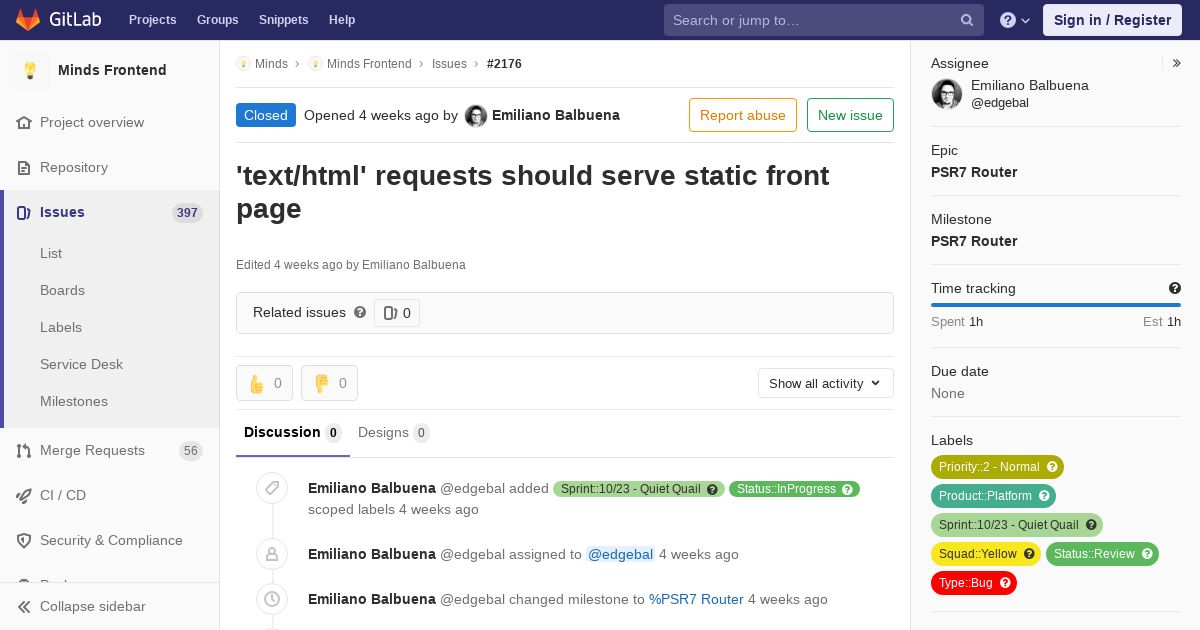
Task: Open the PSR7 Router epic link
Action: 974,172
